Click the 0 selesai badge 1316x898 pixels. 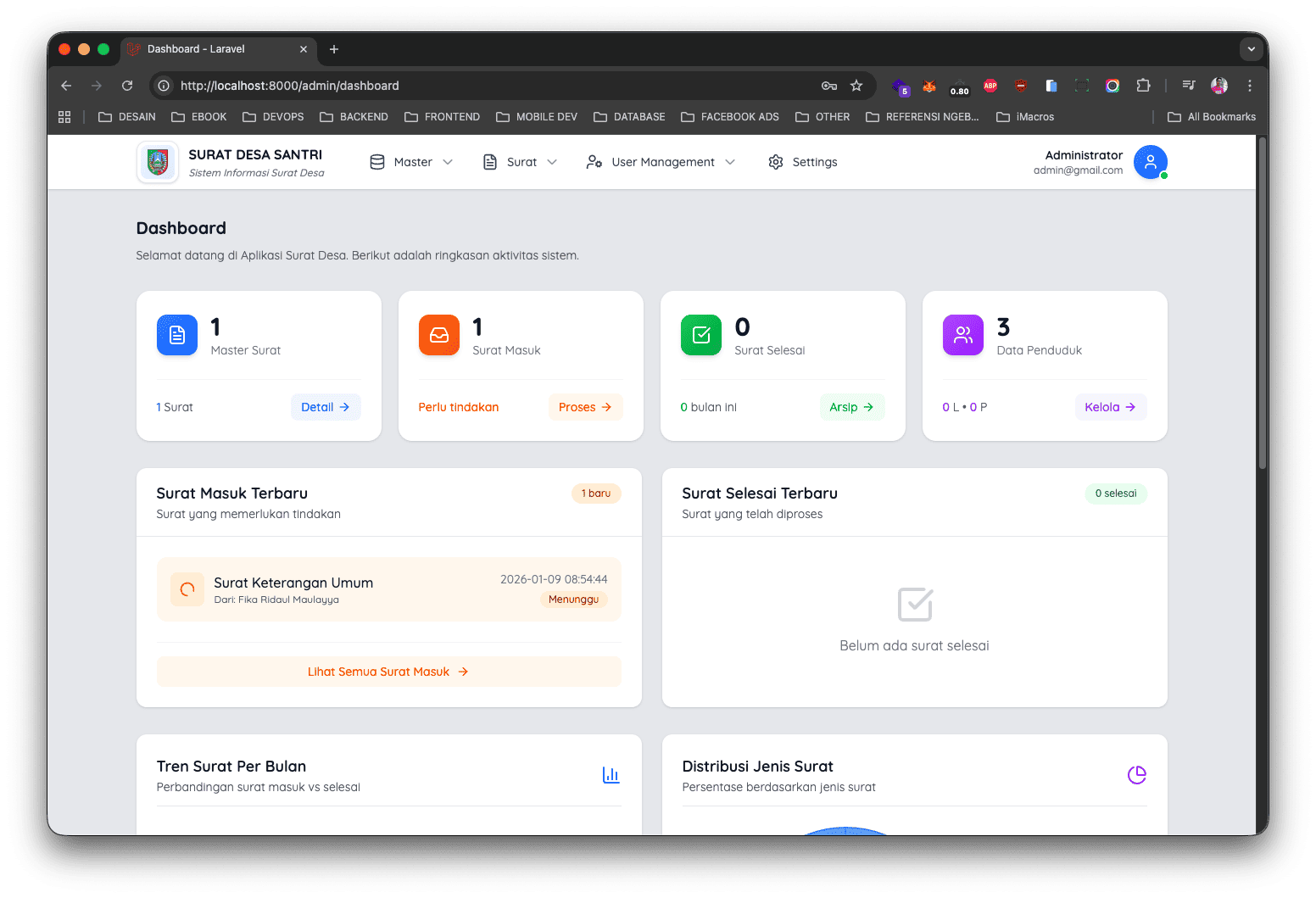coord(1116,494)
